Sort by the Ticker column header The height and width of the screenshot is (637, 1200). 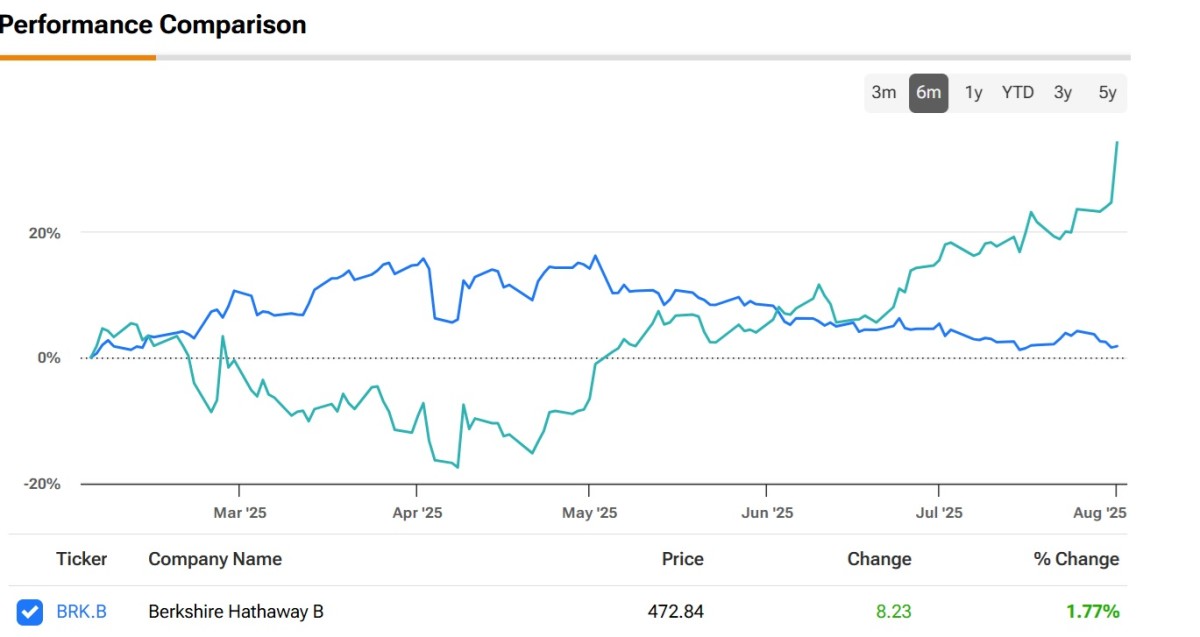pos(81,559)
